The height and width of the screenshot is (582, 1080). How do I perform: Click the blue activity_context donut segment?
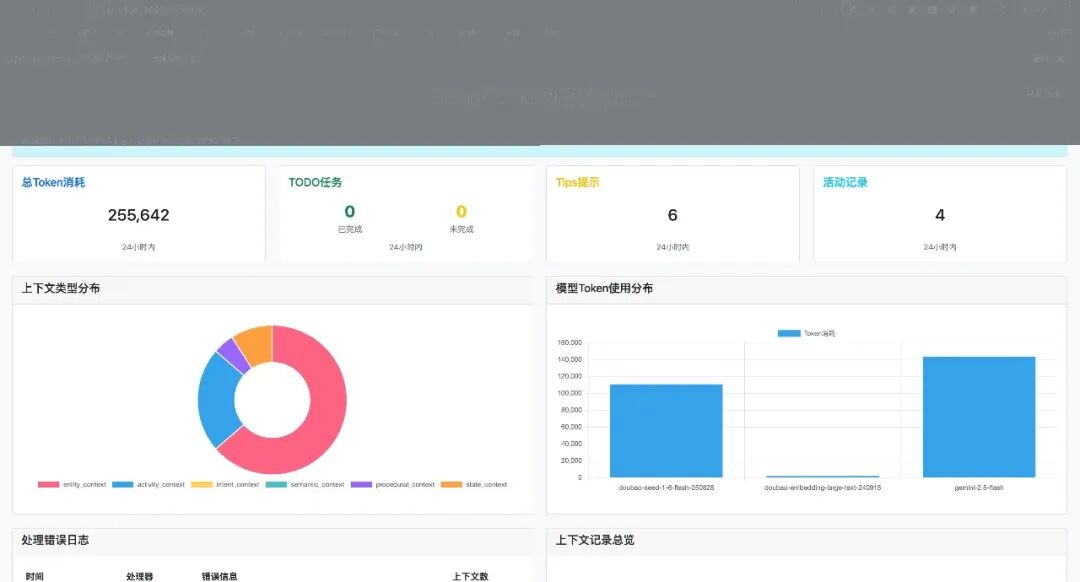(216, 399)
